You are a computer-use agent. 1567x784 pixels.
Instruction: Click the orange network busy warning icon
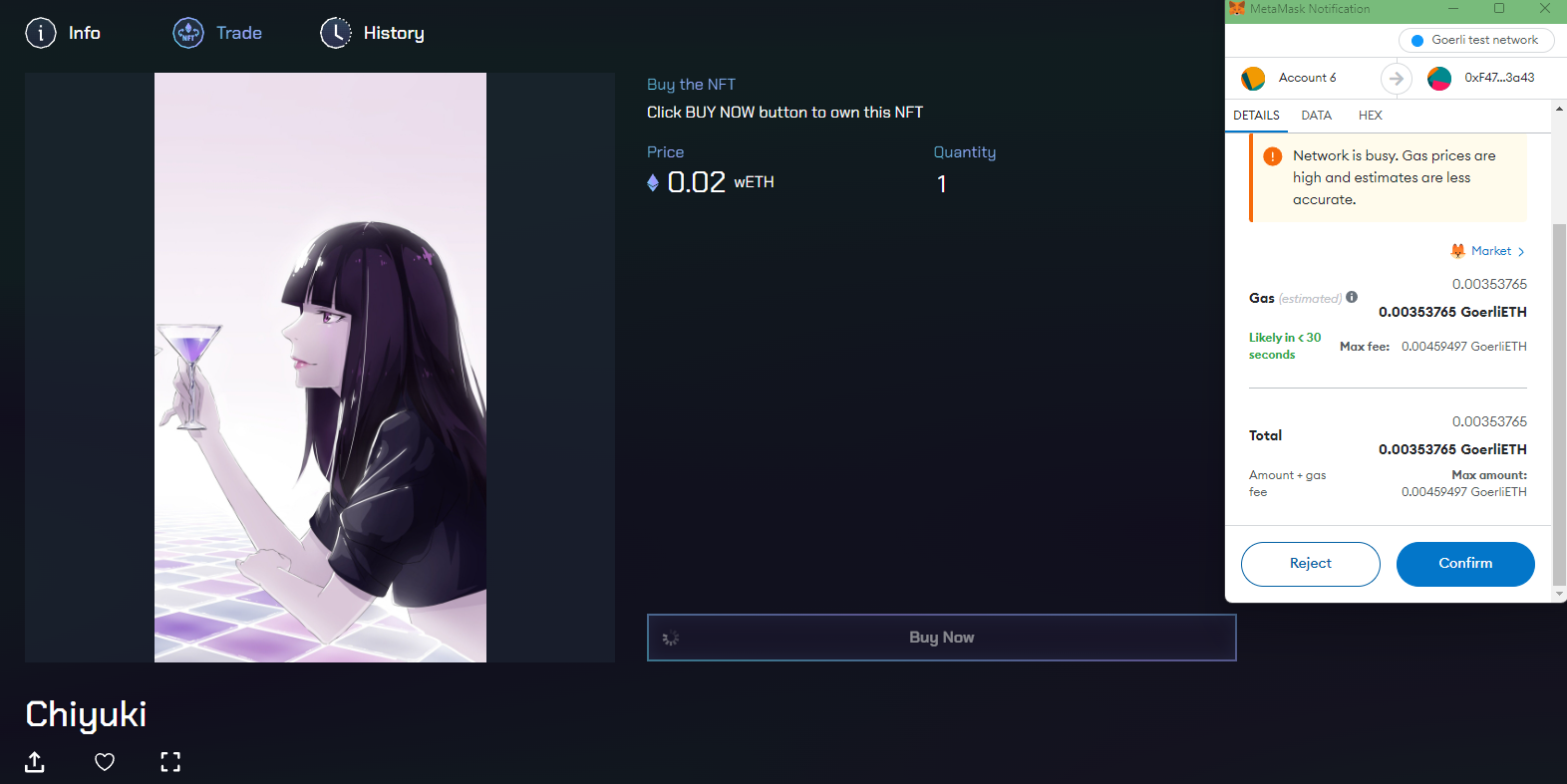pyautogui.click(x=1273, y=156)
